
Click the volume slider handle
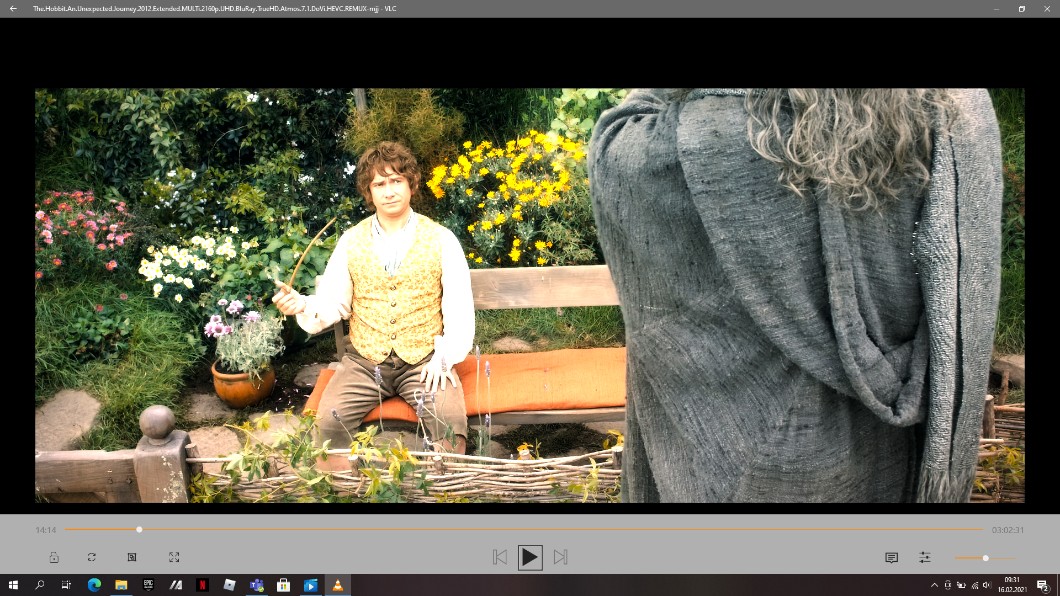pos(985,558)
